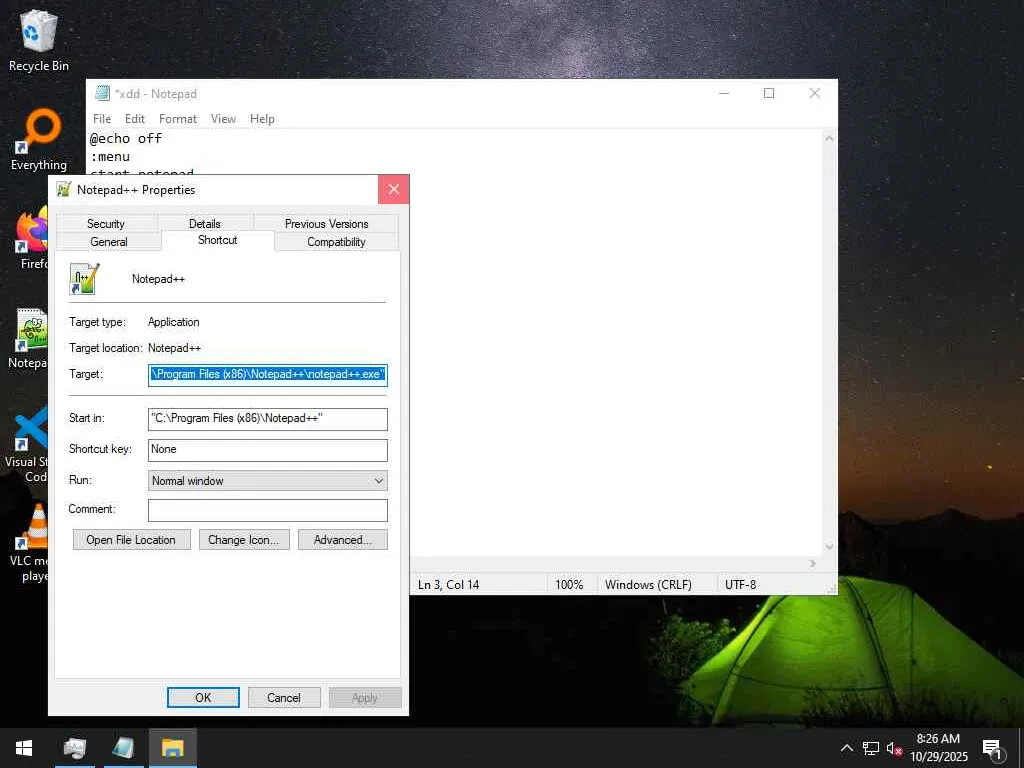Open the Compatibility tab
Screen dimensions: 1024x768
[x=336, y=242]
